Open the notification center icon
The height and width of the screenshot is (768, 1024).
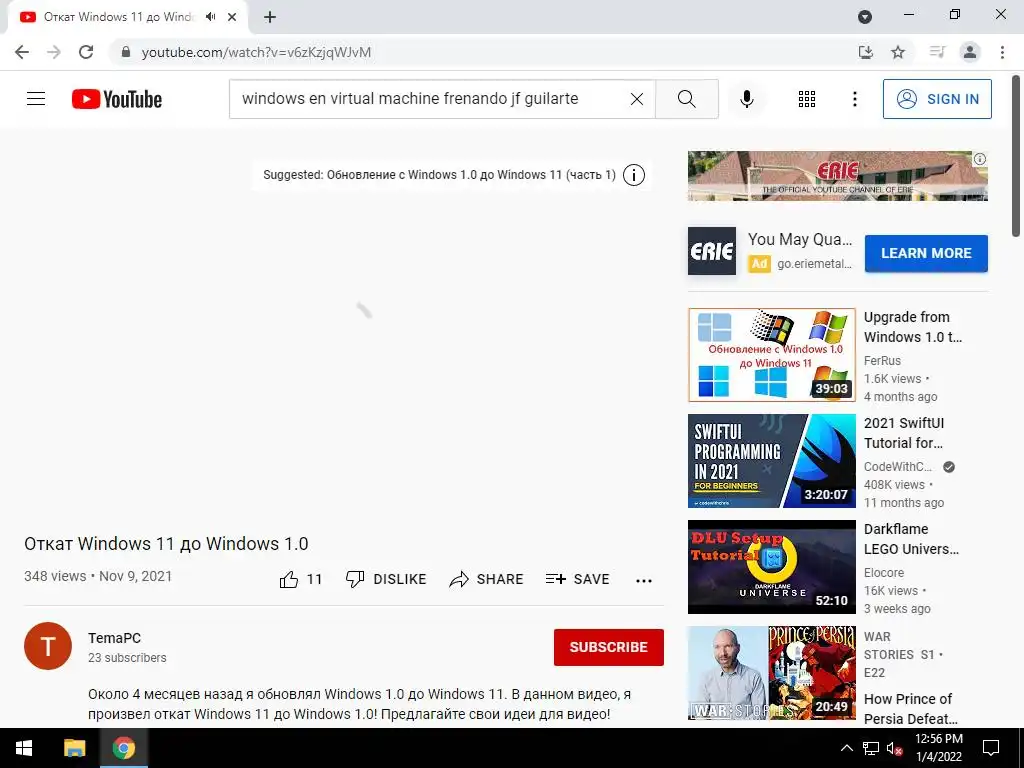(991, 748)
